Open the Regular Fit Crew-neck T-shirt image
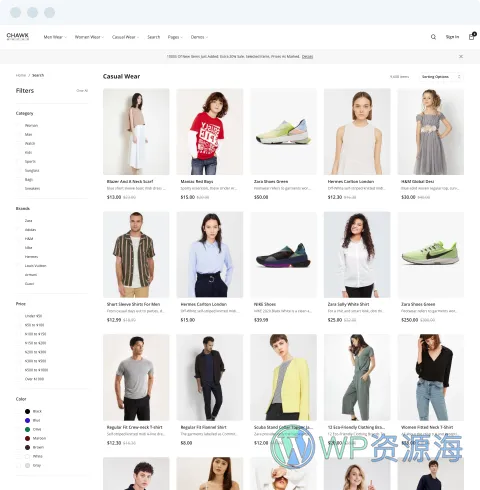480x490 pixels. pyautogui.click(x=136, y=377)
